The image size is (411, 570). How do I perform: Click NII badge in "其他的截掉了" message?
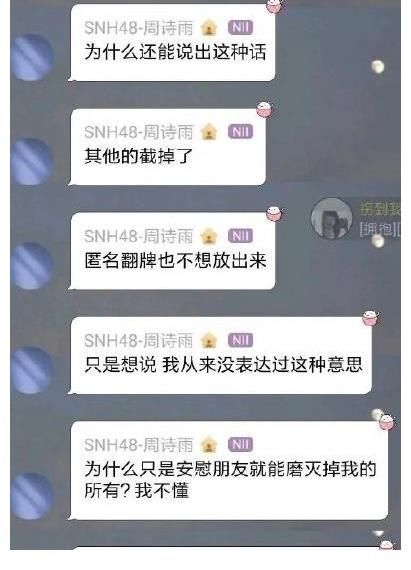click(240, 132)
